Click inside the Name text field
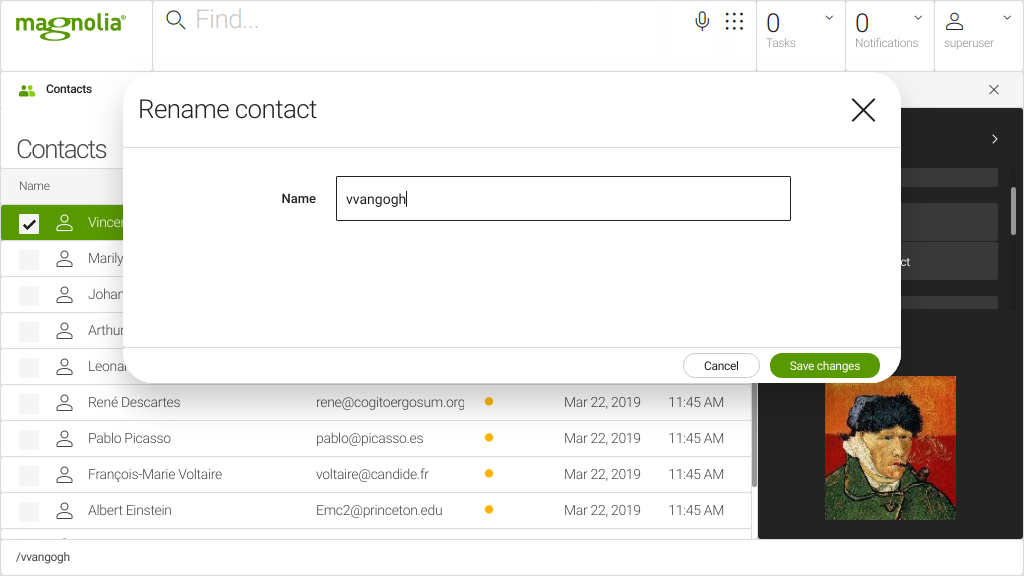Viewport: 1024px width, 576px height. [x=563, y=198]
